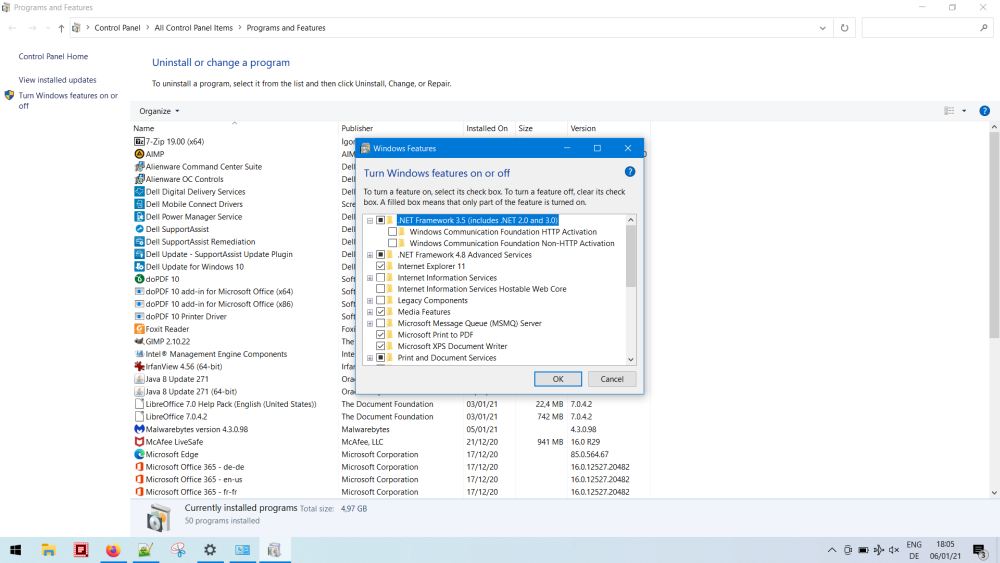Open the Organize dropdown
This screenshot has height=563, width=1000.
(159, 111)
